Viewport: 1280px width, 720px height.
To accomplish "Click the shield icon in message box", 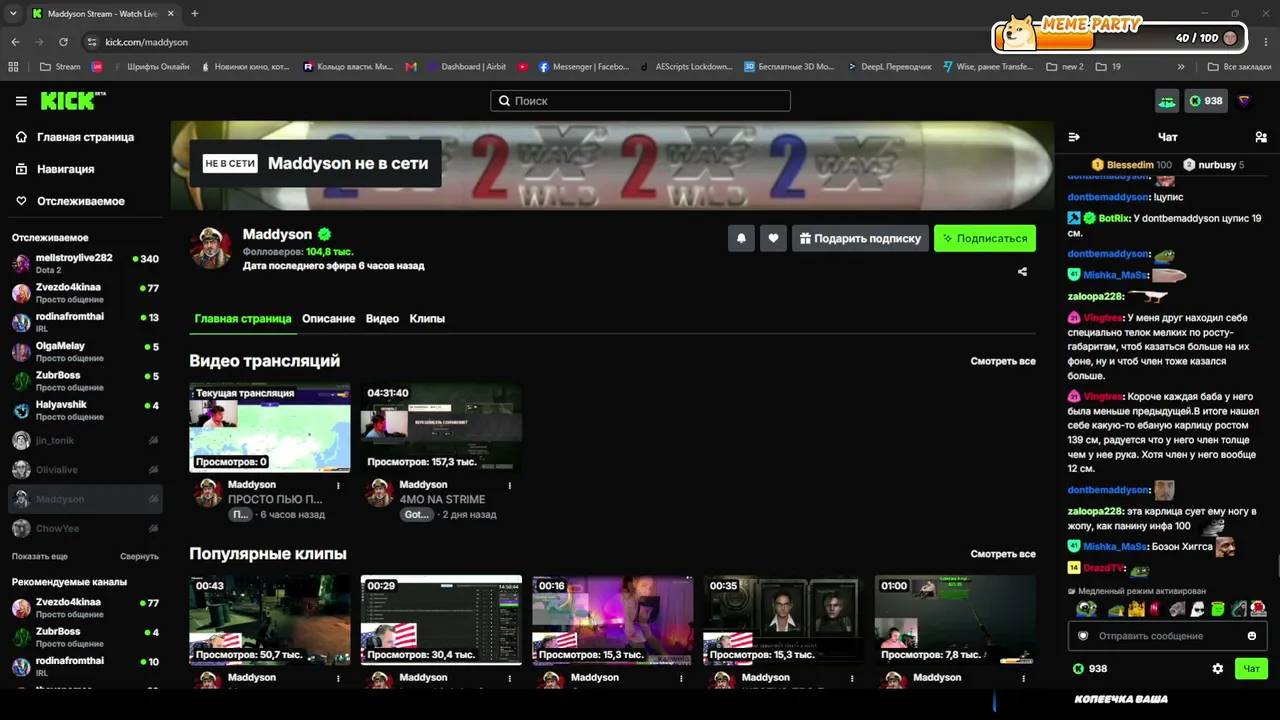I will click(x=1083, y=636).
